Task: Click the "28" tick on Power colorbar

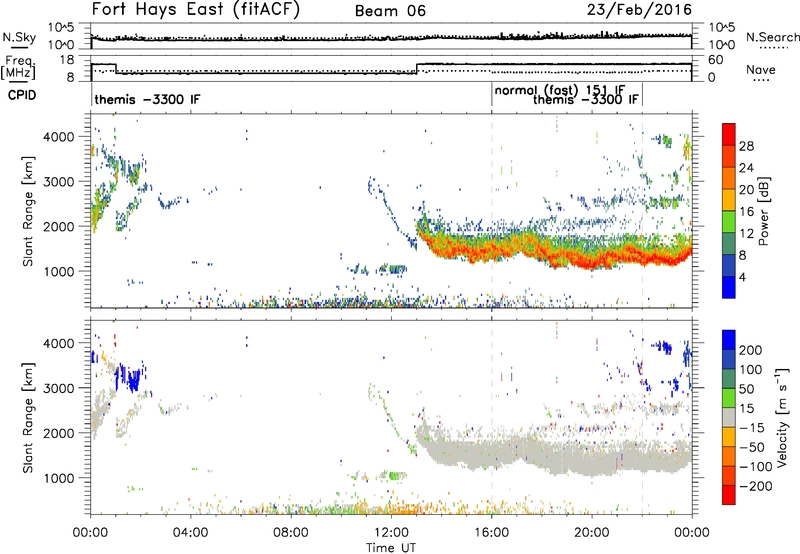Action: point(746,146)
